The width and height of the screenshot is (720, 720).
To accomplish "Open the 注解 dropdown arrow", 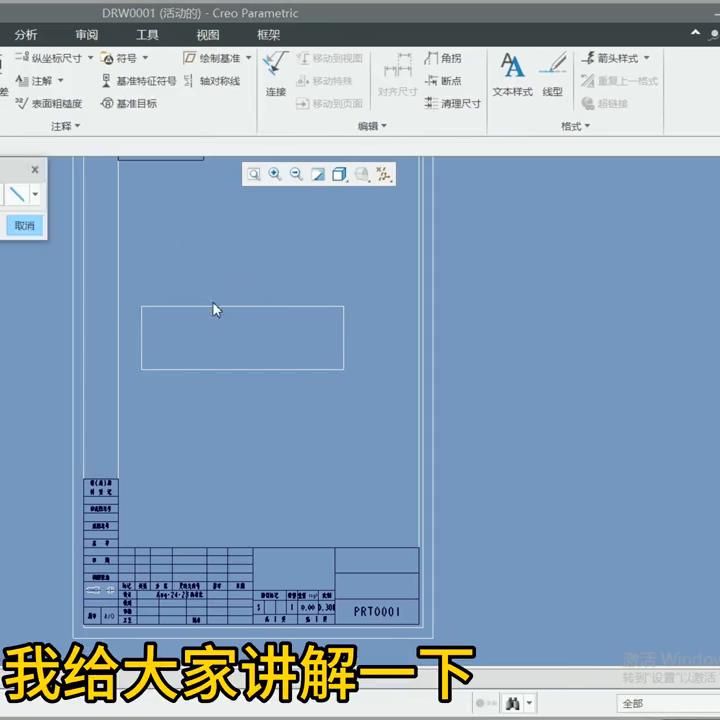I will pyautogui.click(x=61, y=81).
